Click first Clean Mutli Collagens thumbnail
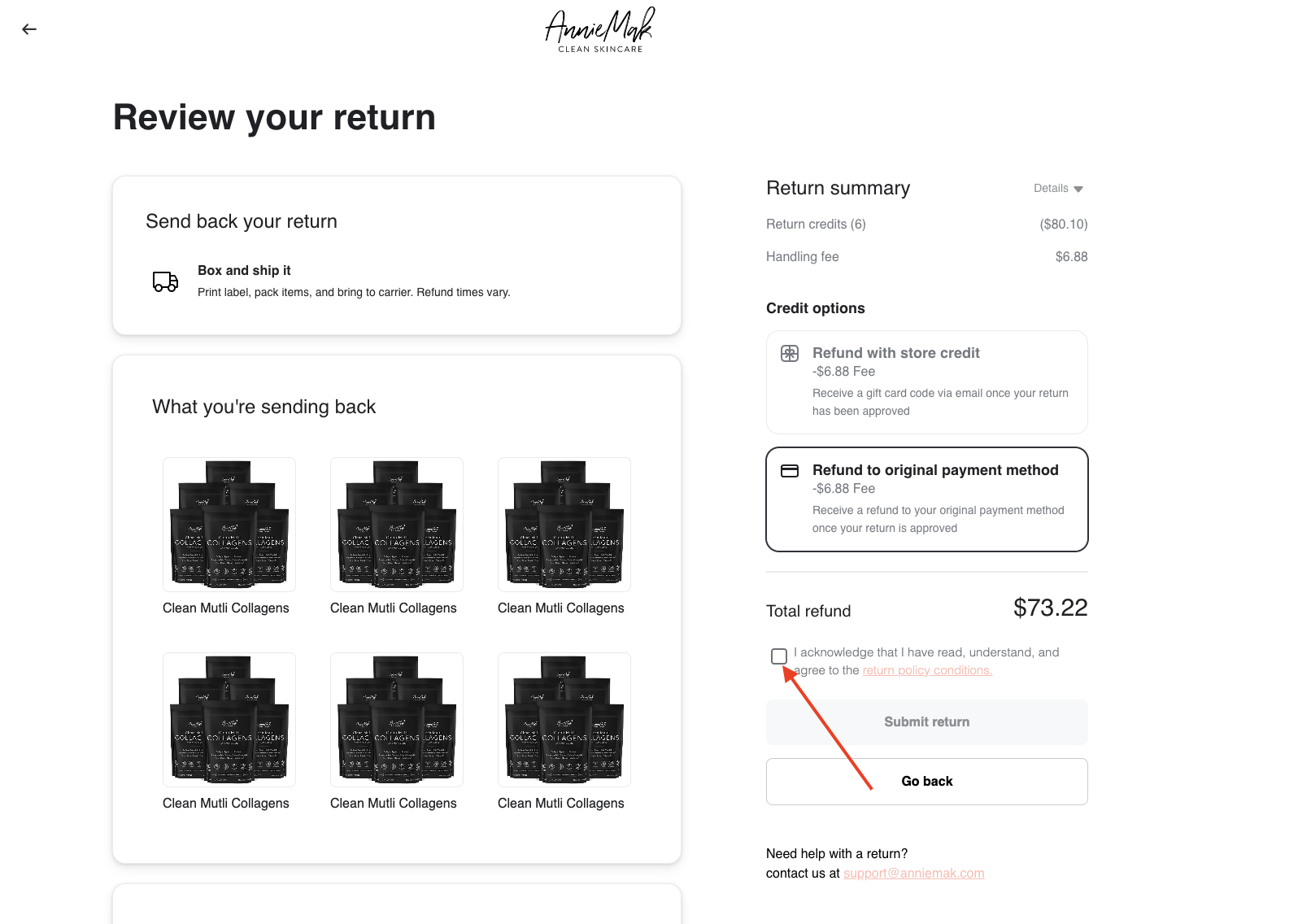Screen dimensions: 1311x924 point(229,525)
